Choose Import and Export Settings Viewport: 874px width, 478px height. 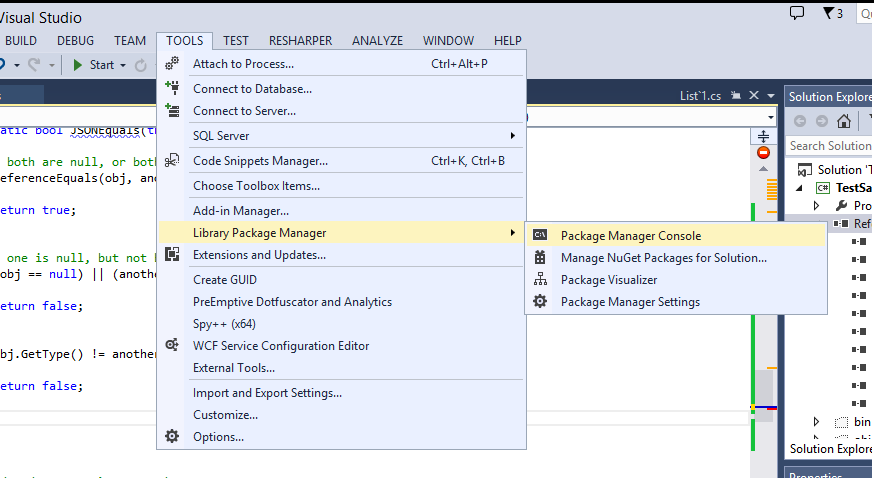point(267,393)
